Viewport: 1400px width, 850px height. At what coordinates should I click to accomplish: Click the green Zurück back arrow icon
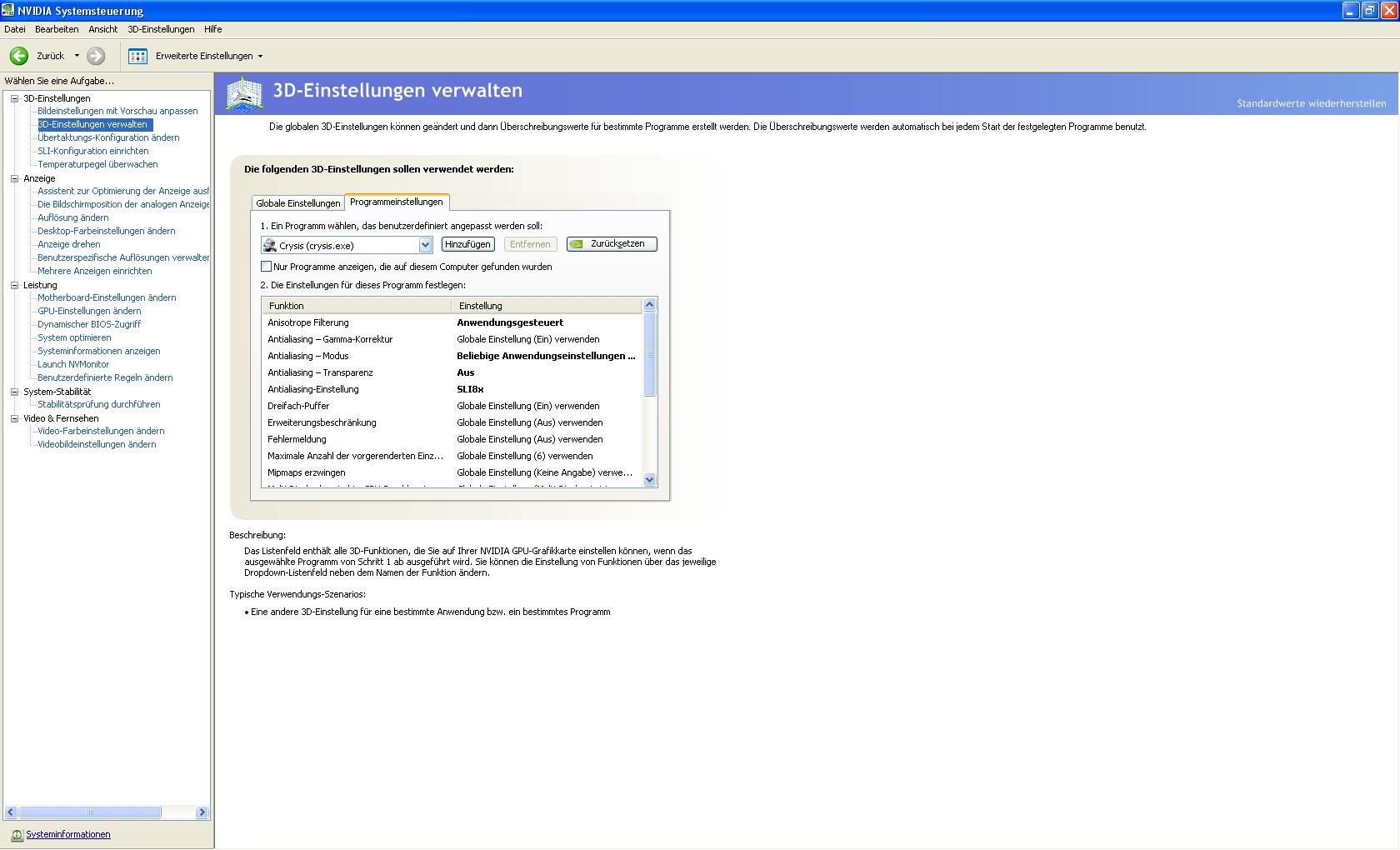click(19, 56)
